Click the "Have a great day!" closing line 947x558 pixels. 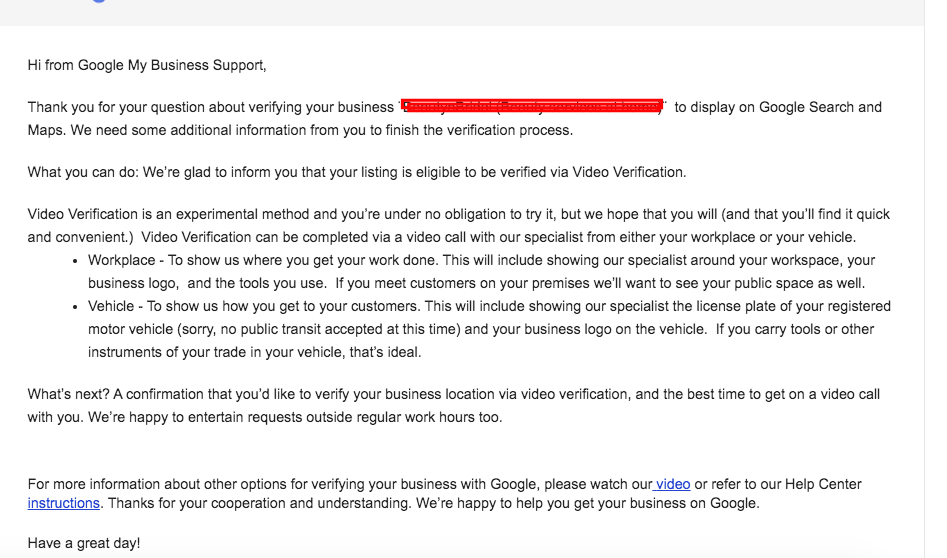coord(84,543)
